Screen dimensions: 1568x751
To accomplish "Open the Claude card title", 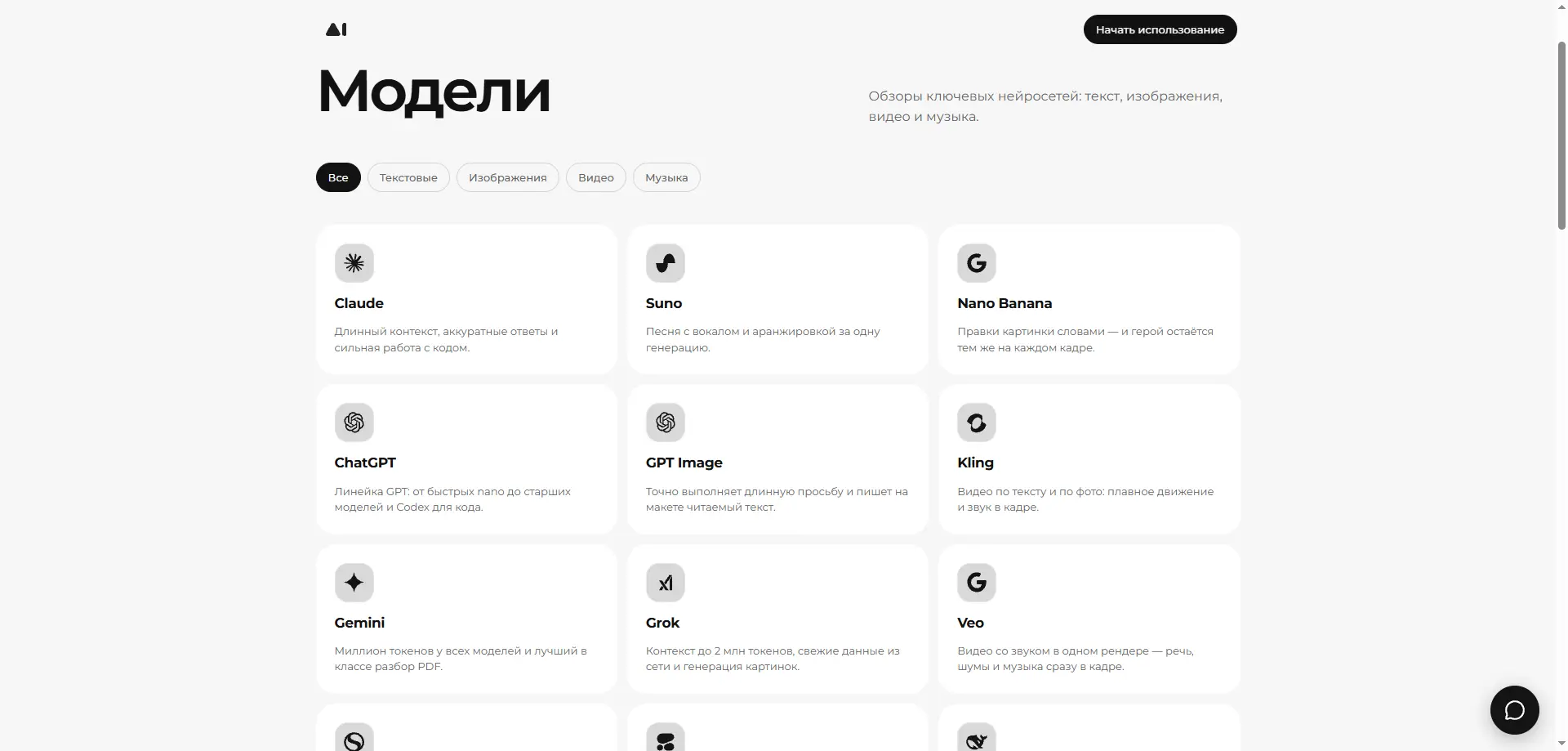I will (359, 303).
